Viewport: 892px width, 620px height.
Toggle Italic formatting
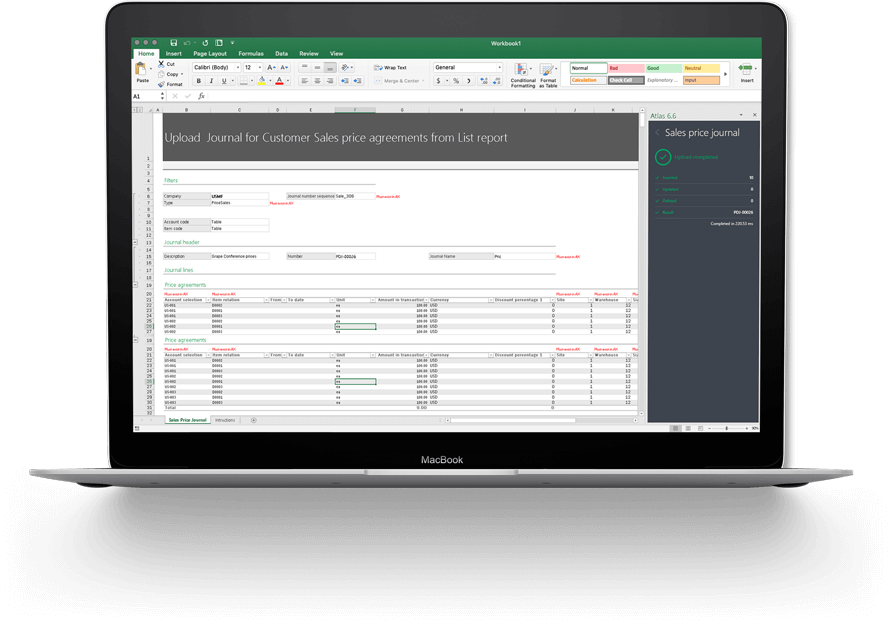point(211,81)
